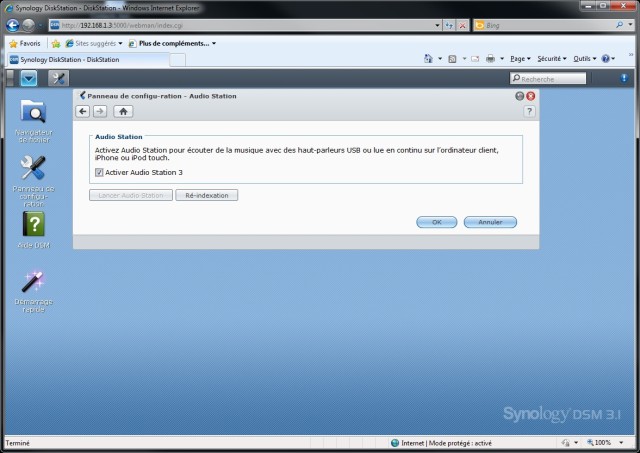This screenshot has width=640, height=453.
Task: Open the print options dropdown arrow
Action: coord(502,59)
